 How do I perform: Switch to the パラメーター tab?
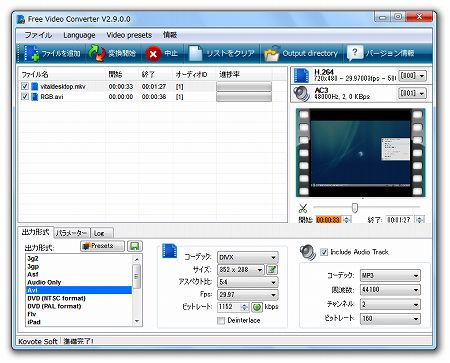[x=72, y=233]
